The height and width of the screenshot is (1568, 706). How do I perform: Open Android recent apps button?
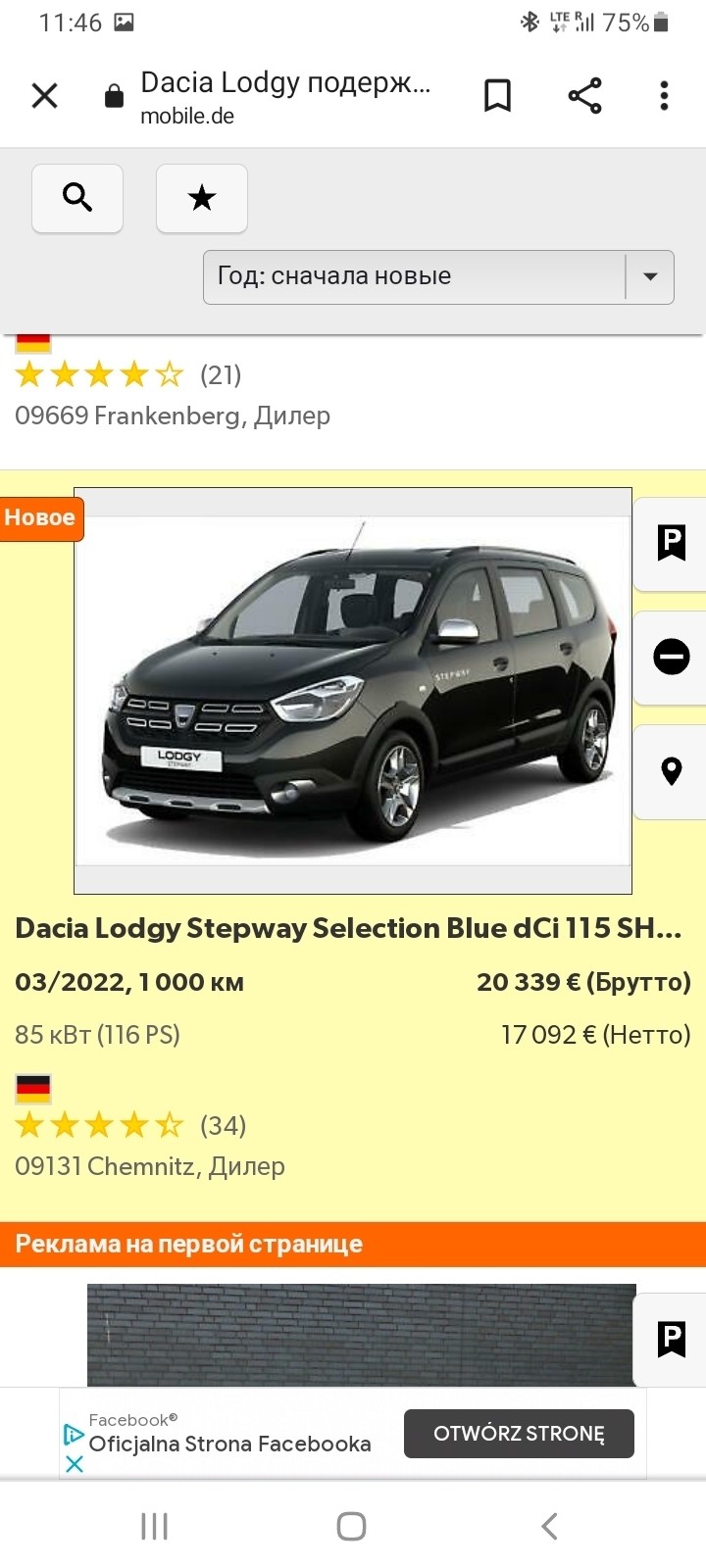[155, 1526]
